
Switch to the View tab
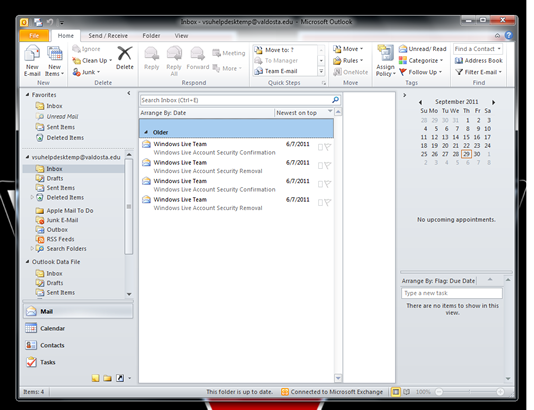(x=181, y=35)
